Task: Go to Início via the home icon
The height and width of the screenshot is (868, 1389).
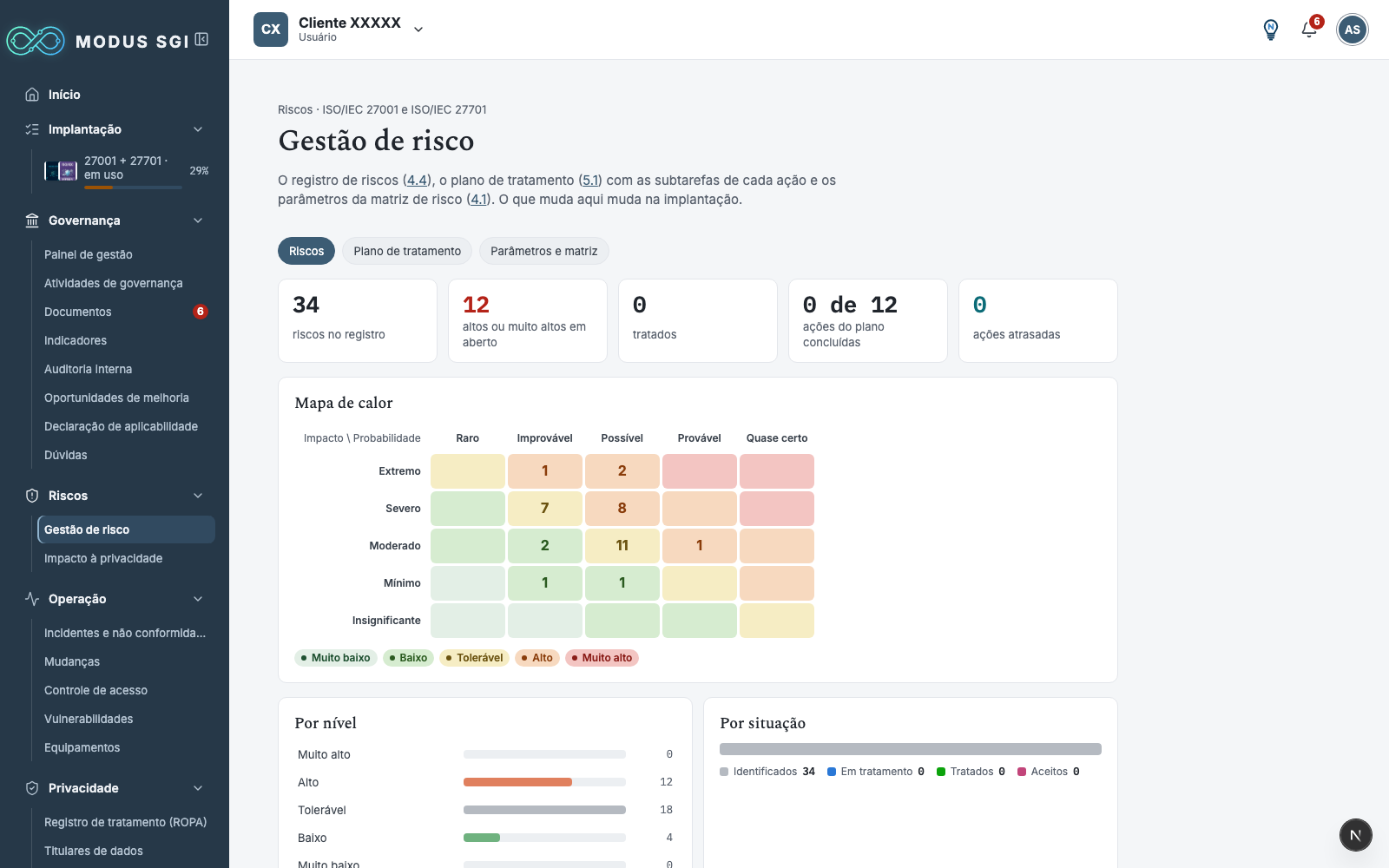Action: 32,95
